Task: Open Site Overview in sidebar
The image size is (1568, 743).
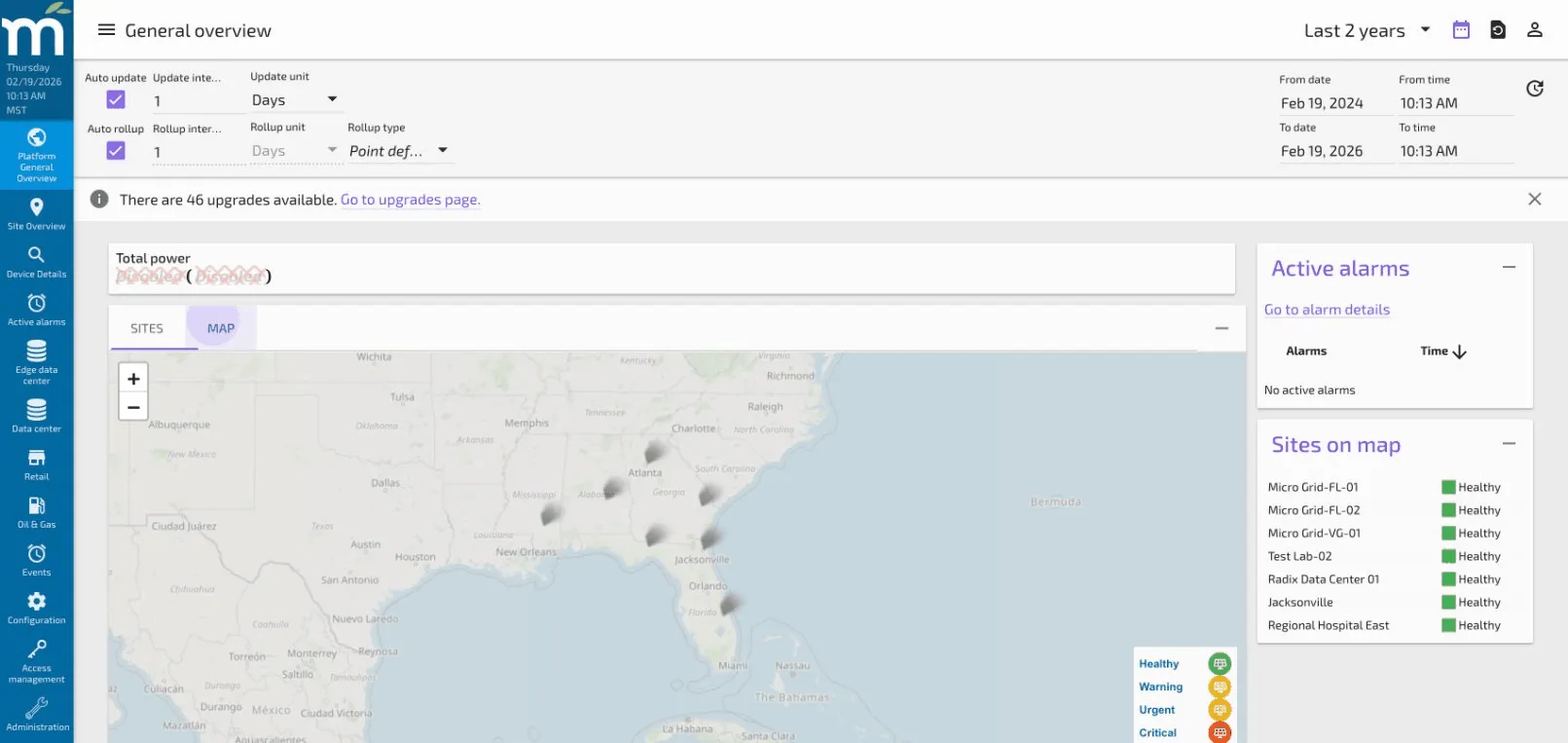Action: pyautogui.click(x=37, y=214)
